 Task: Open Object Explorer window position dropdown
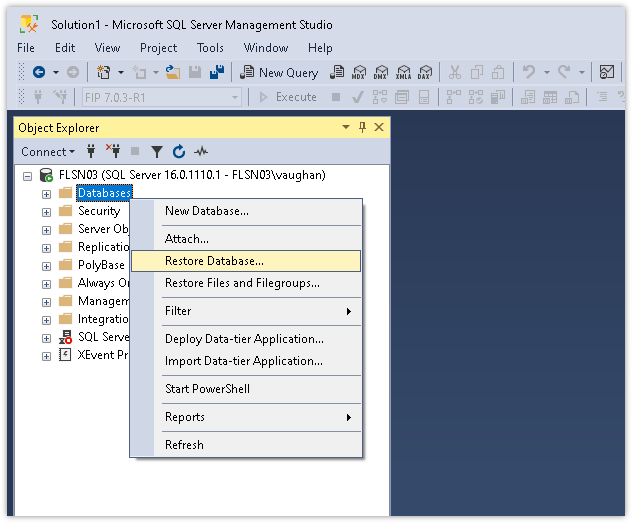[346, 127]
